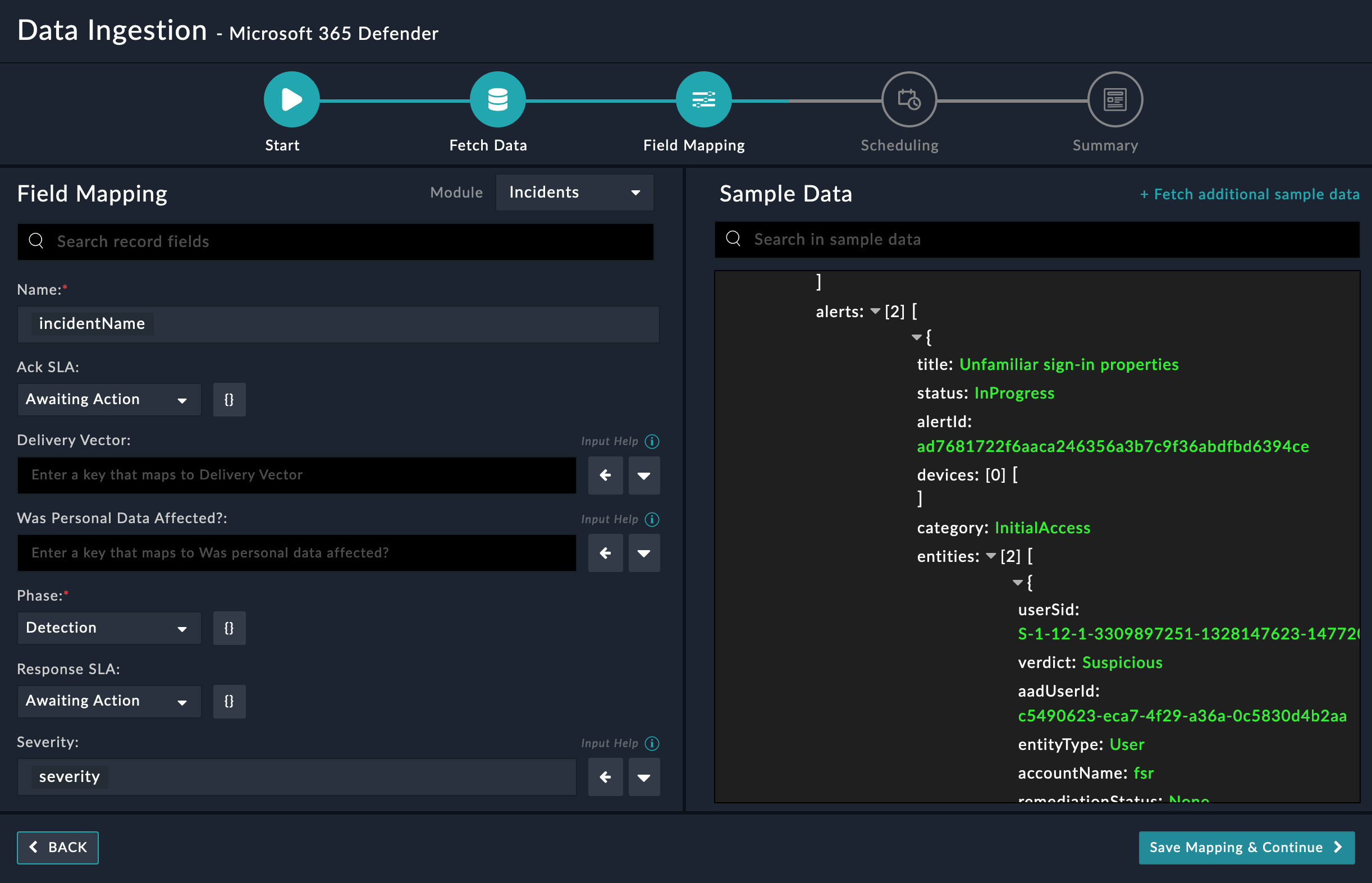
Task: Click the Delivery Vector Input Help info icon
Action: (652, 441)
